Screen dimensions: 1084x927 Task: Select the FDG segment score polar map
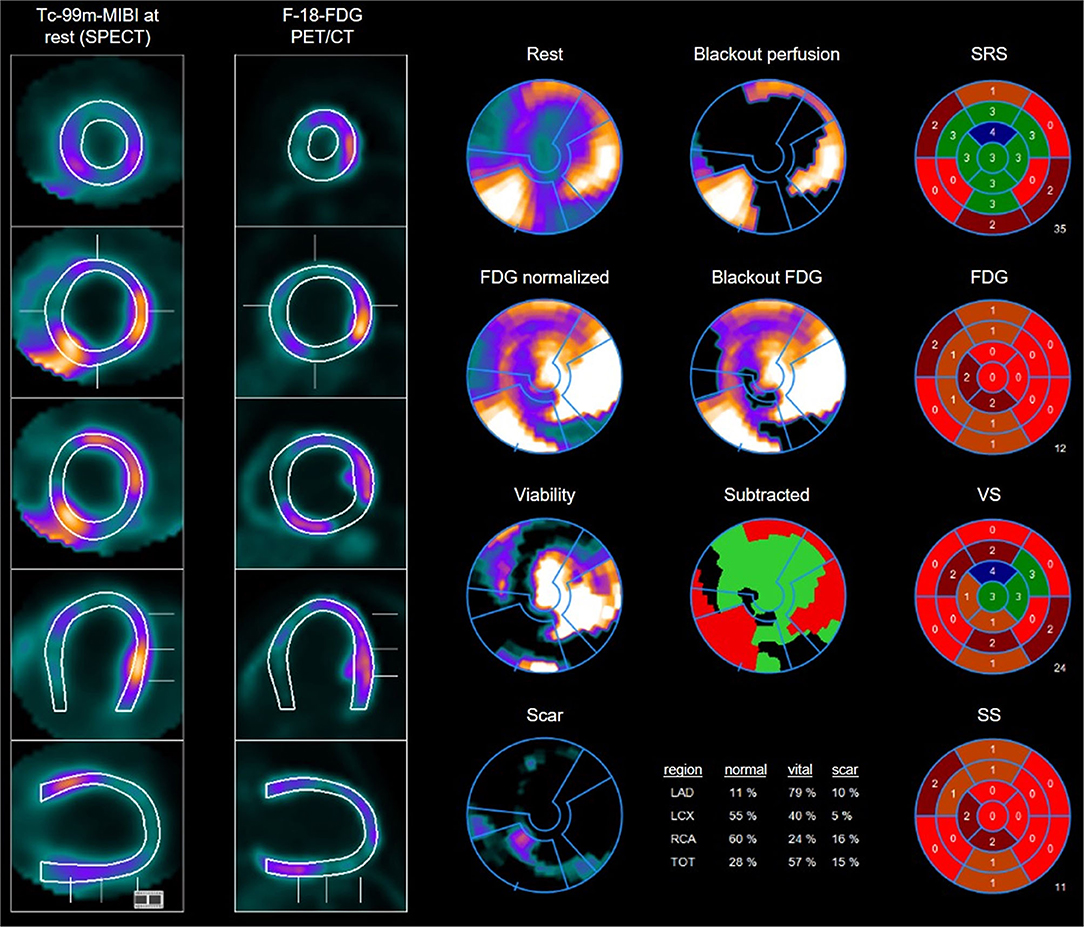point(992,377)
